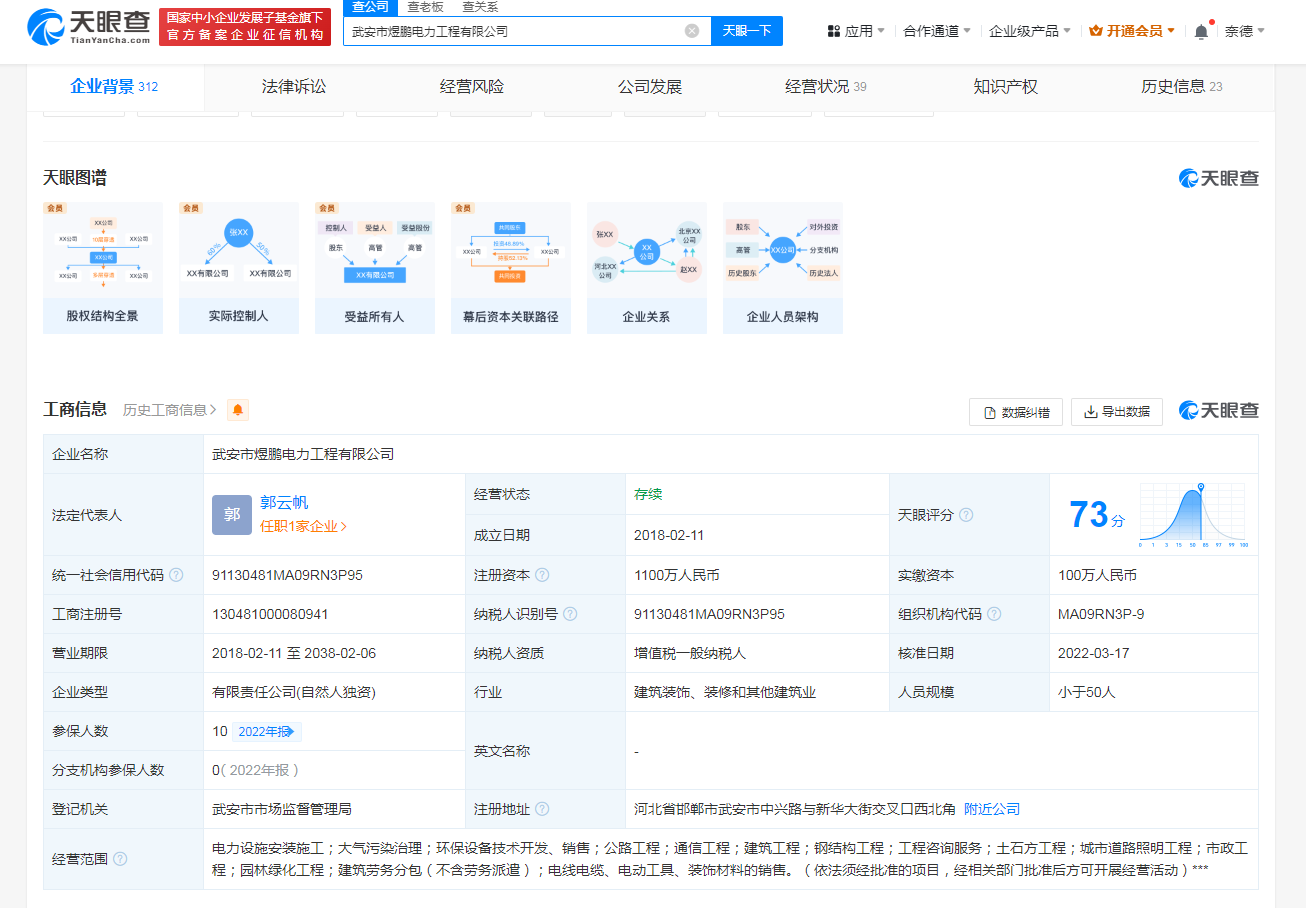Screen dimensions: 1306x908
Task: Open the 股权结构全景 graph card
Action: [x=103, y=268]
